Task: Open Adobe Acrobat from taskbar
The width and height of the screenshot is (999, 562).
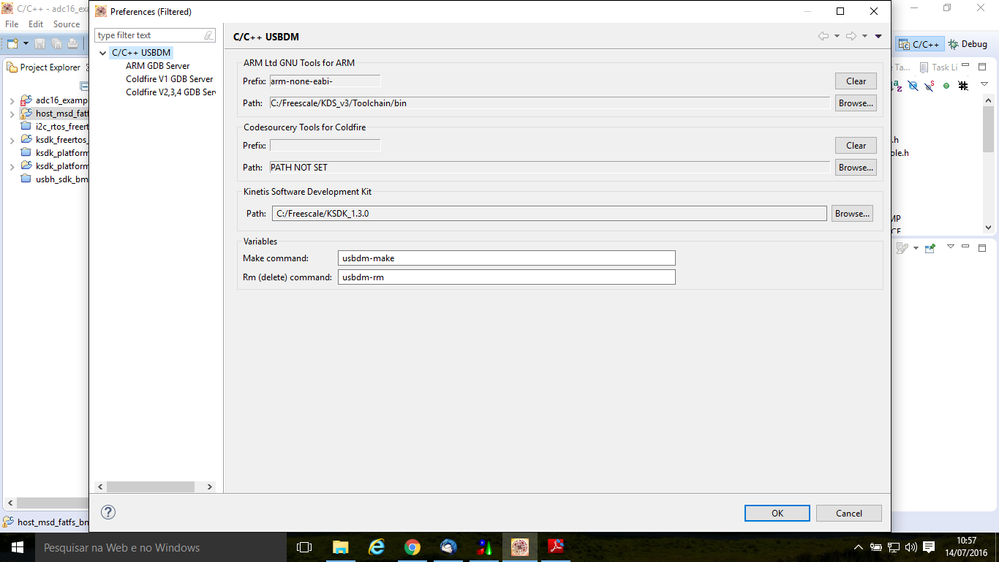Action: point(556,547)
